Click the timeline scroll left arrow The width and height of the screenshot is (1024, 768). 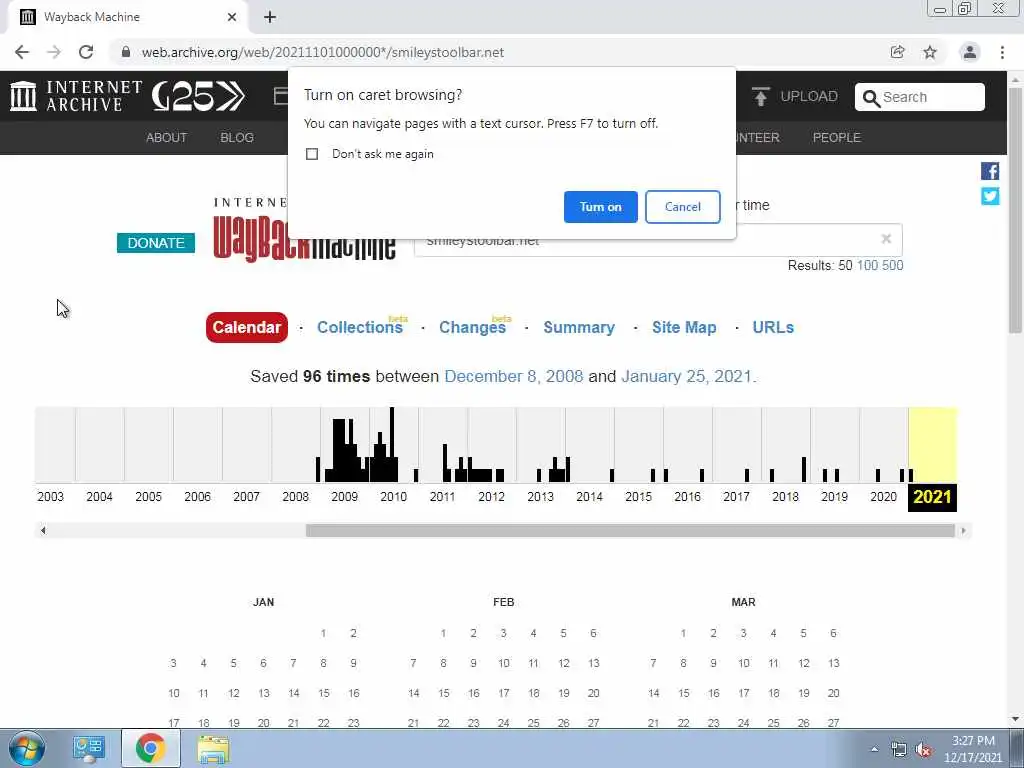click(x=43, y=531)
